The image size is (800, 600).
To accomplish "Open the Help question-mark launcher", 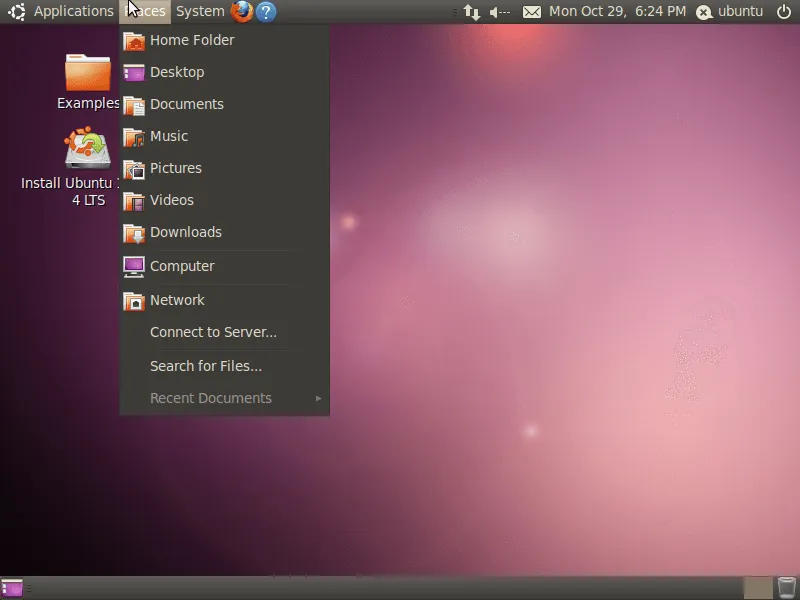I will [x=266, y=12].
